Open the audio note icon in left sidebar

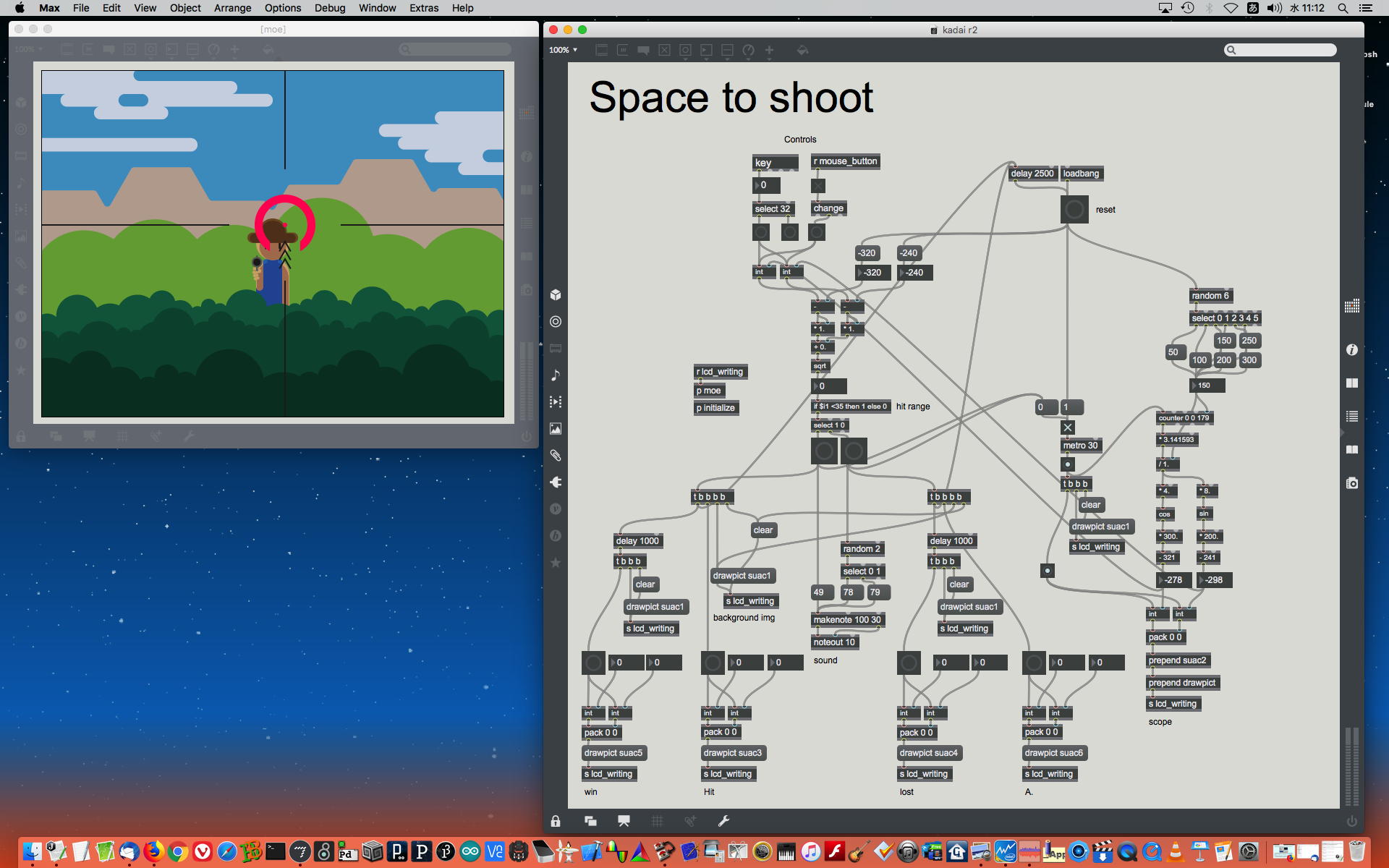(x=556, y=375)
